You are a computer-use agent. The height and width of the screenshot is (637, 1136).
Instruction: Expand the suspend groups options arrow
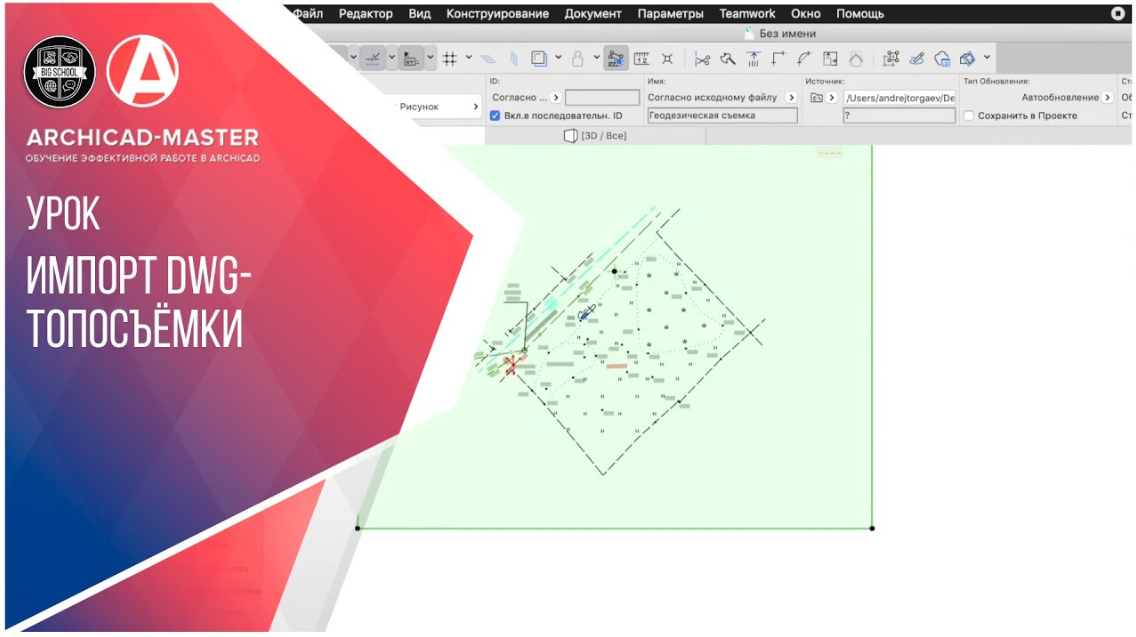[x=596, y=57]
